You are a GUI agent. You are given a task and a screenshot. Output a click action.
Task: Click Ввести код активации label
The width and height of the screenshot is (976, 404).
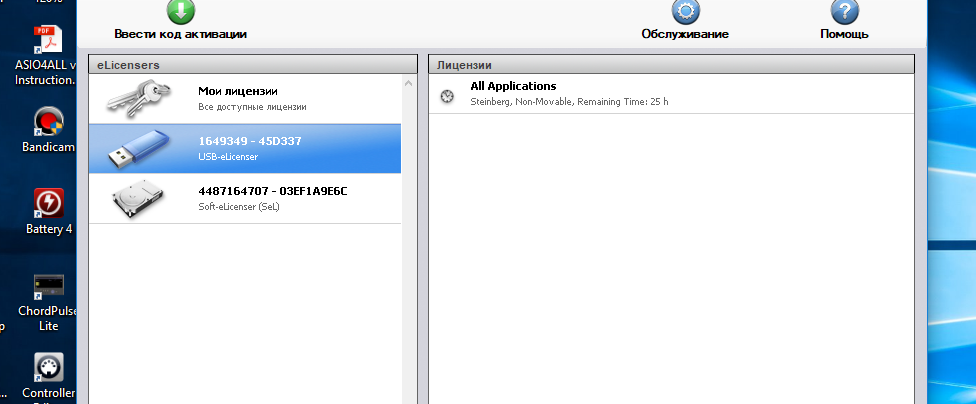(181, 34)
